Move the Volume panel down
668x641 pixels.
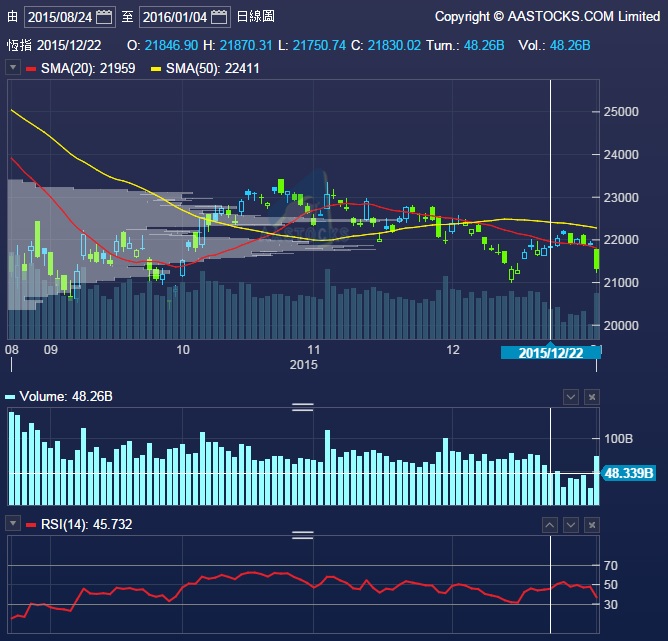pyautogui.click(x=571, y=397)
